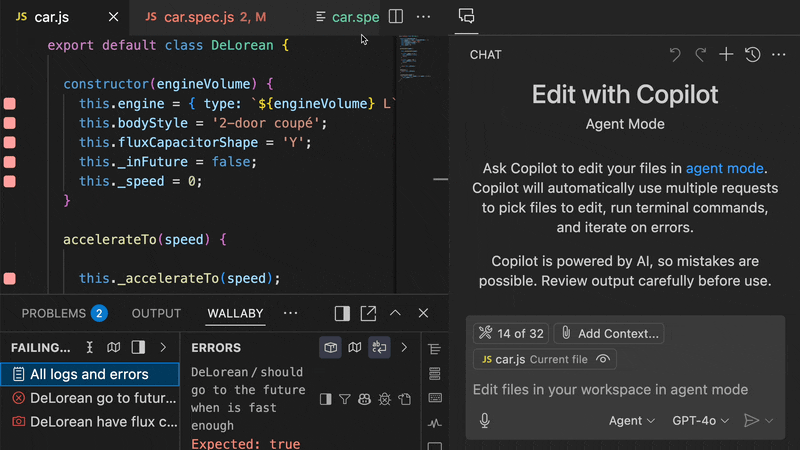Open editor more actions ellipsis
Image resolution: width=800 pixels, height=450 pixels.
click(423, 17)
